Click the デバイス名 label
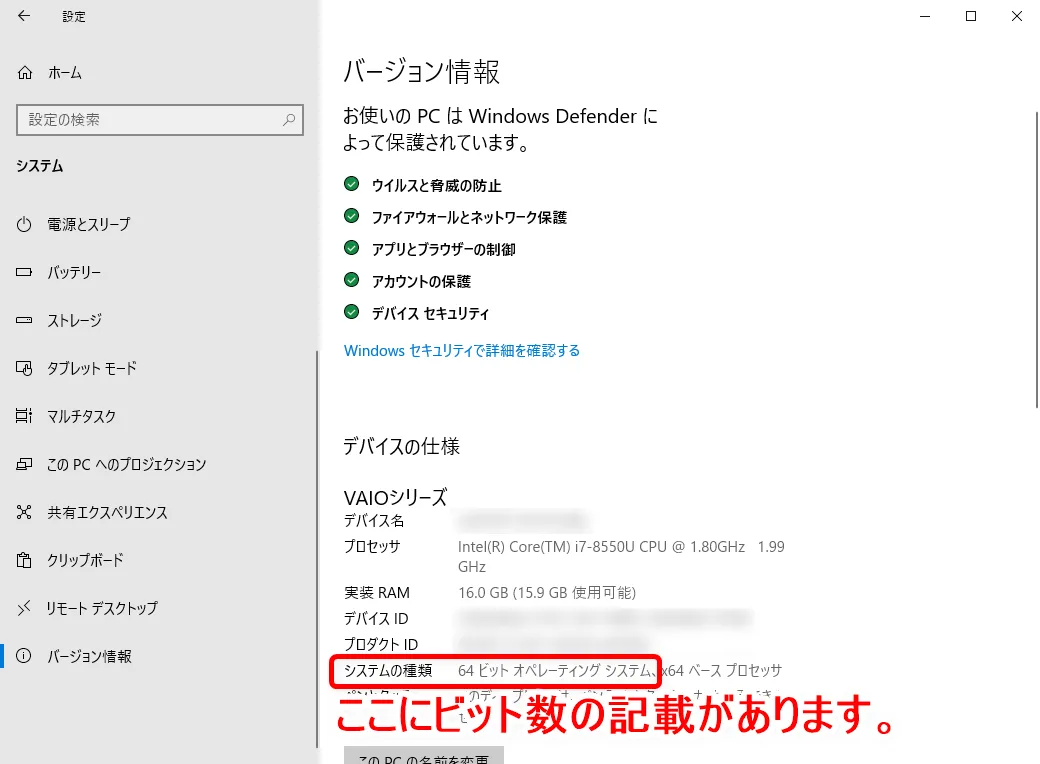 374,521
